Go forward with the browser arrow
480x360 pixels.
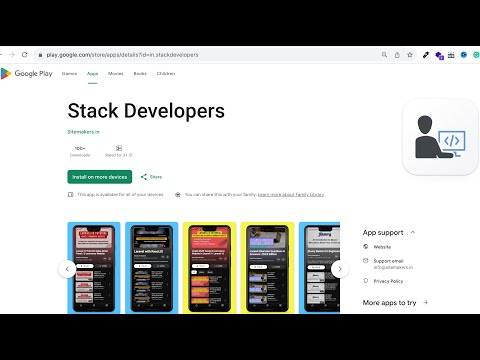click(12, 55)
